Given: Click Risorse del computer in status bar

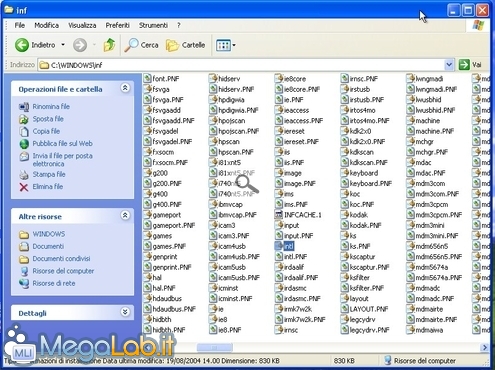Looking at the screenshot, I should (421, 361).
